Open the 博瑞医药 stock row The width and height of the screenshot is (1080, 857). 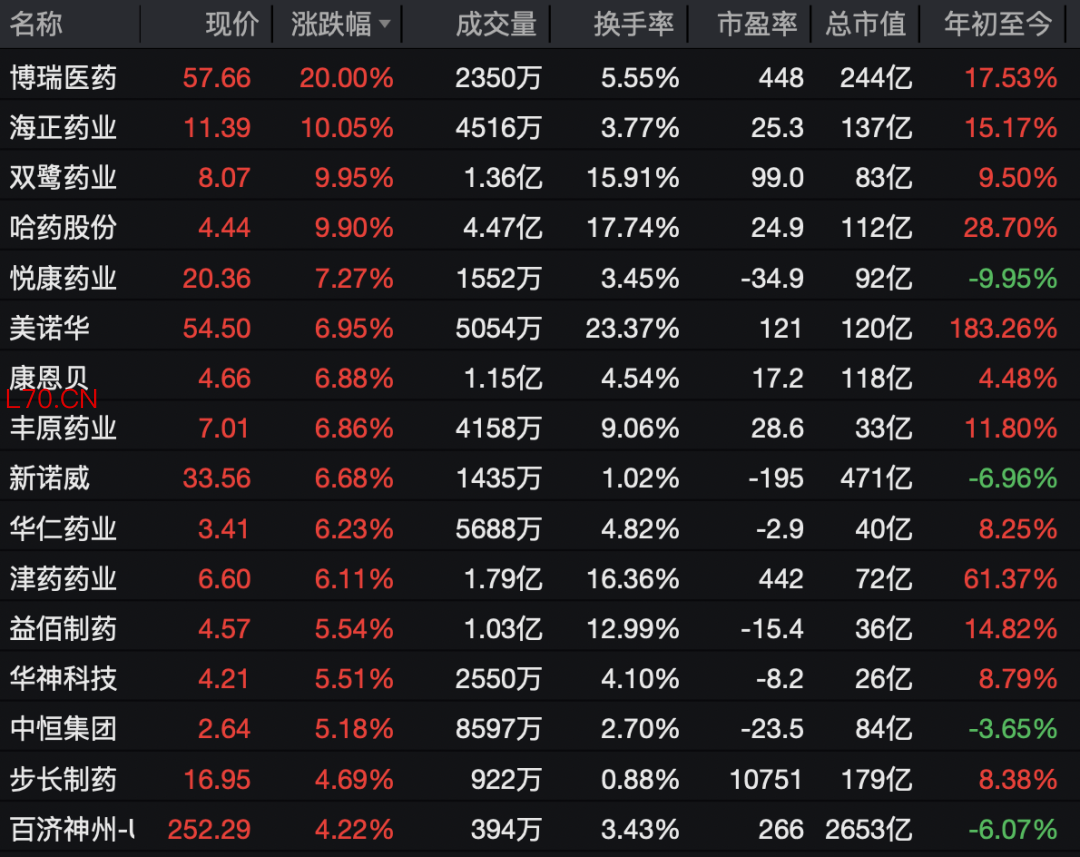pyautogui.click(x=63, y=77)
